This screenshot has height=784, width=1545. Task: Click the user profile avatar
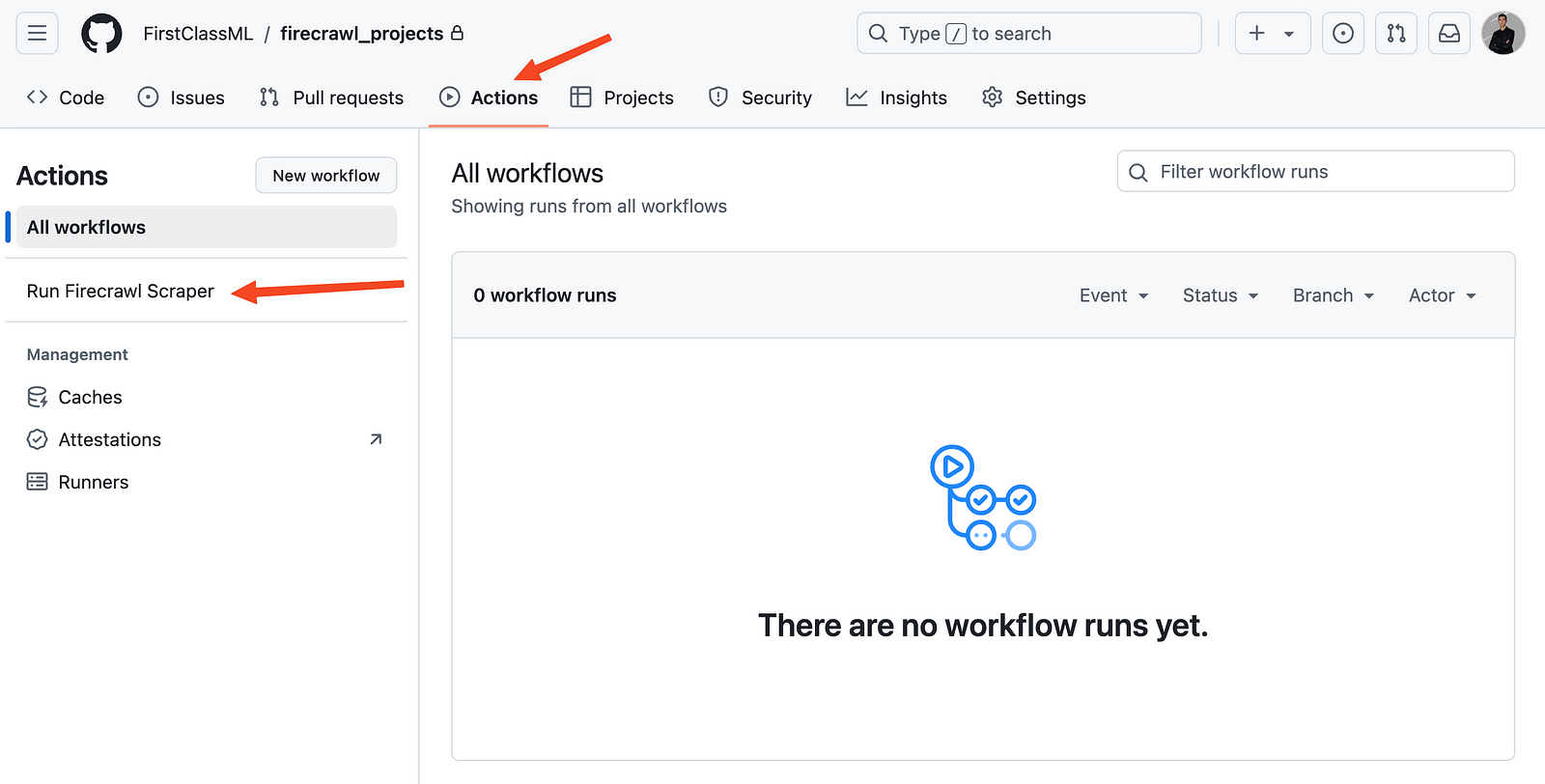pos(1503,34)
